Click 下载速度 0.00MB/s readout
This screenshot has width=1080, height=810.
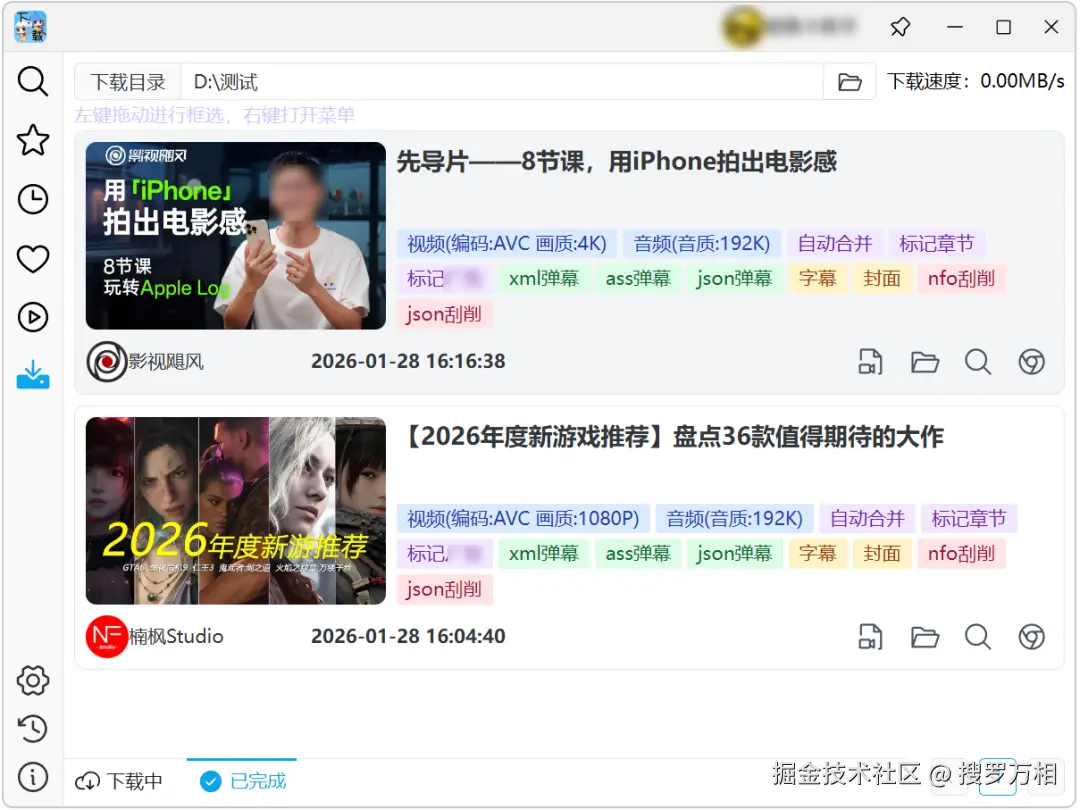coord(975,81)
